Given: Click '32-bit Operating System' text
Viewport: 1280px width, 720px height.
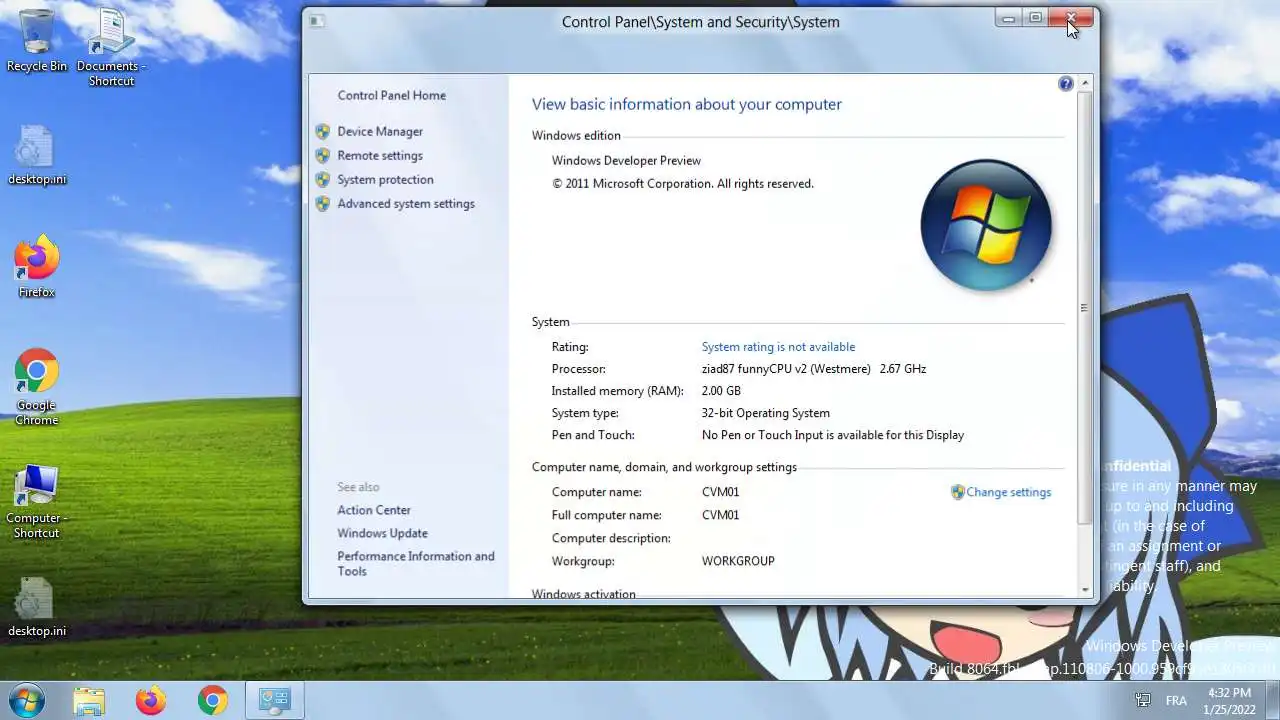Looking at the screenshot, I should click(x=766, y=413).
